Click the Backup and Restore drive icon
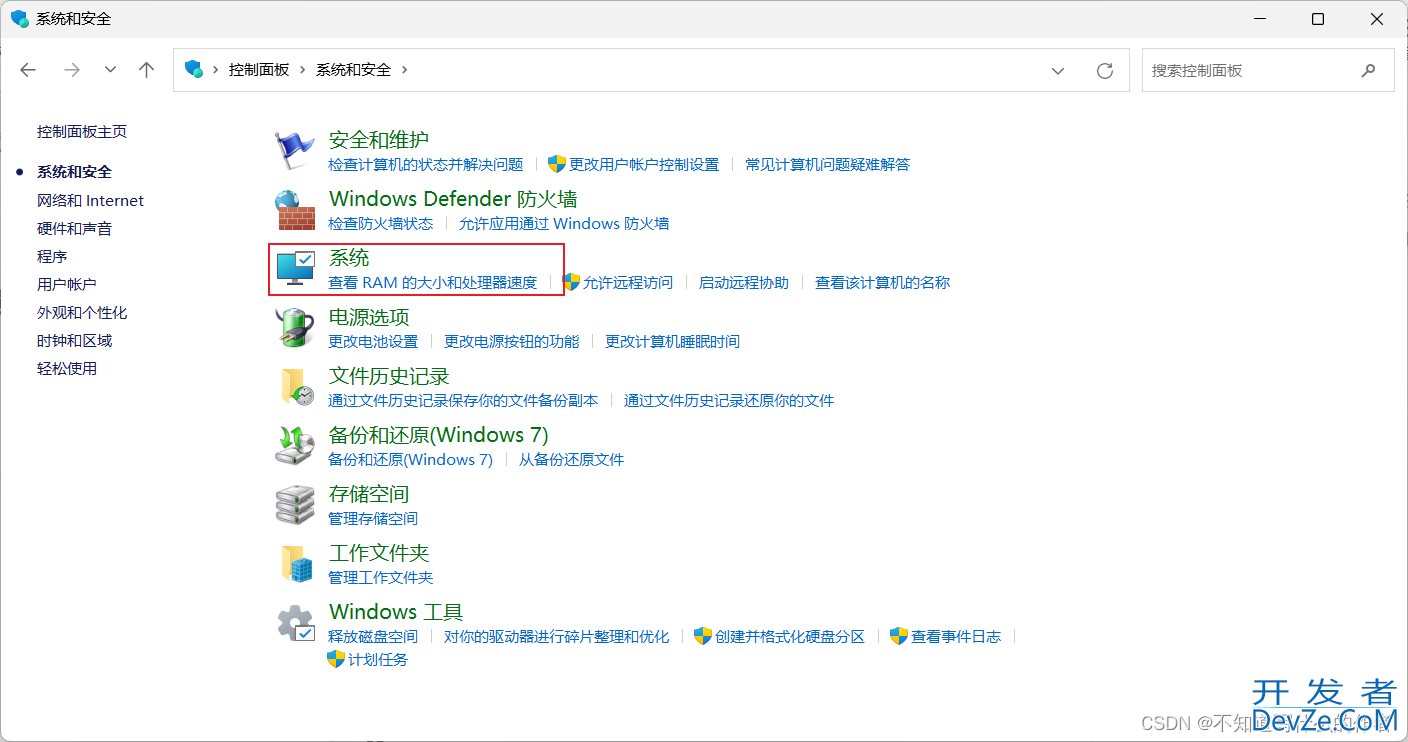Screen dimensions: 1408x742 [x=295, y=446]
